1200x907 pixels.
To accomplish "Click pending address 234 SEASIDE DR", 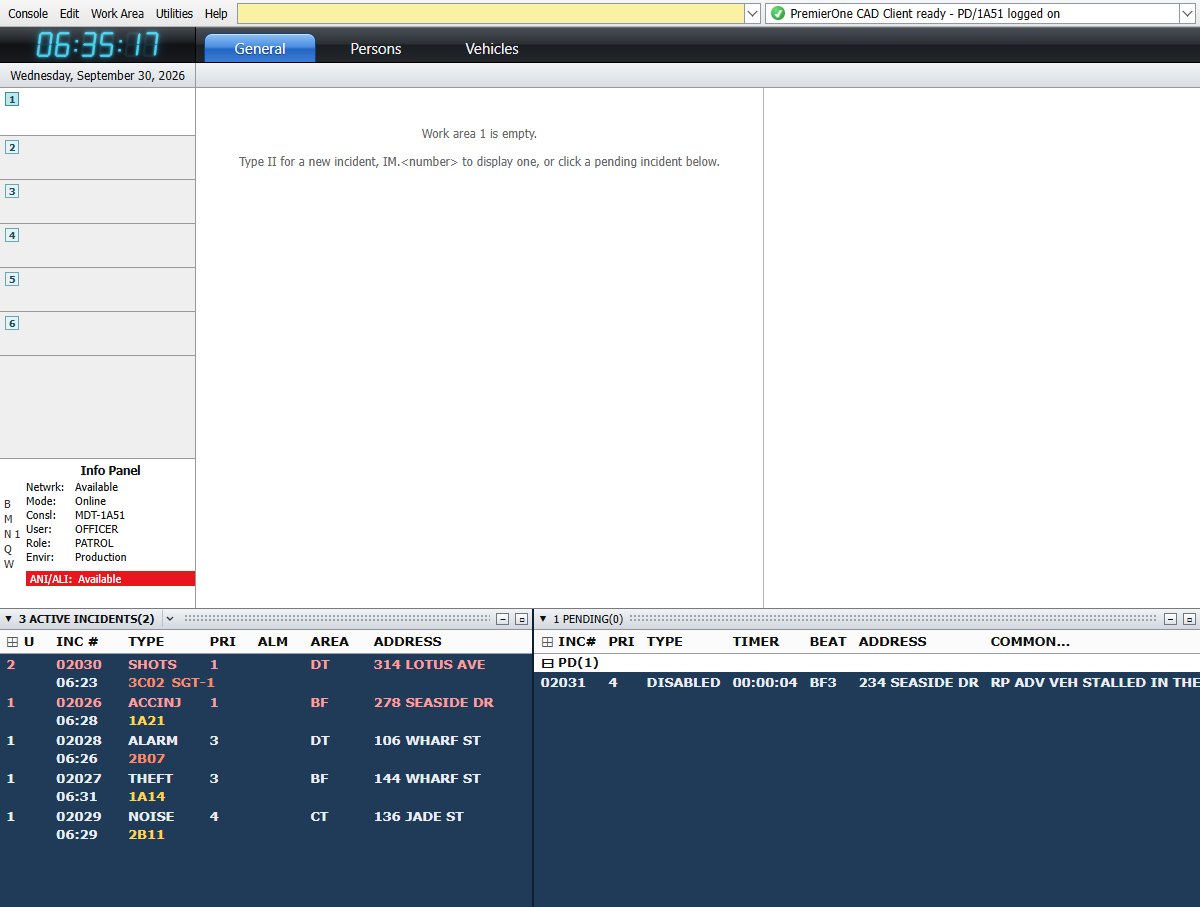I will click(919, 682).
